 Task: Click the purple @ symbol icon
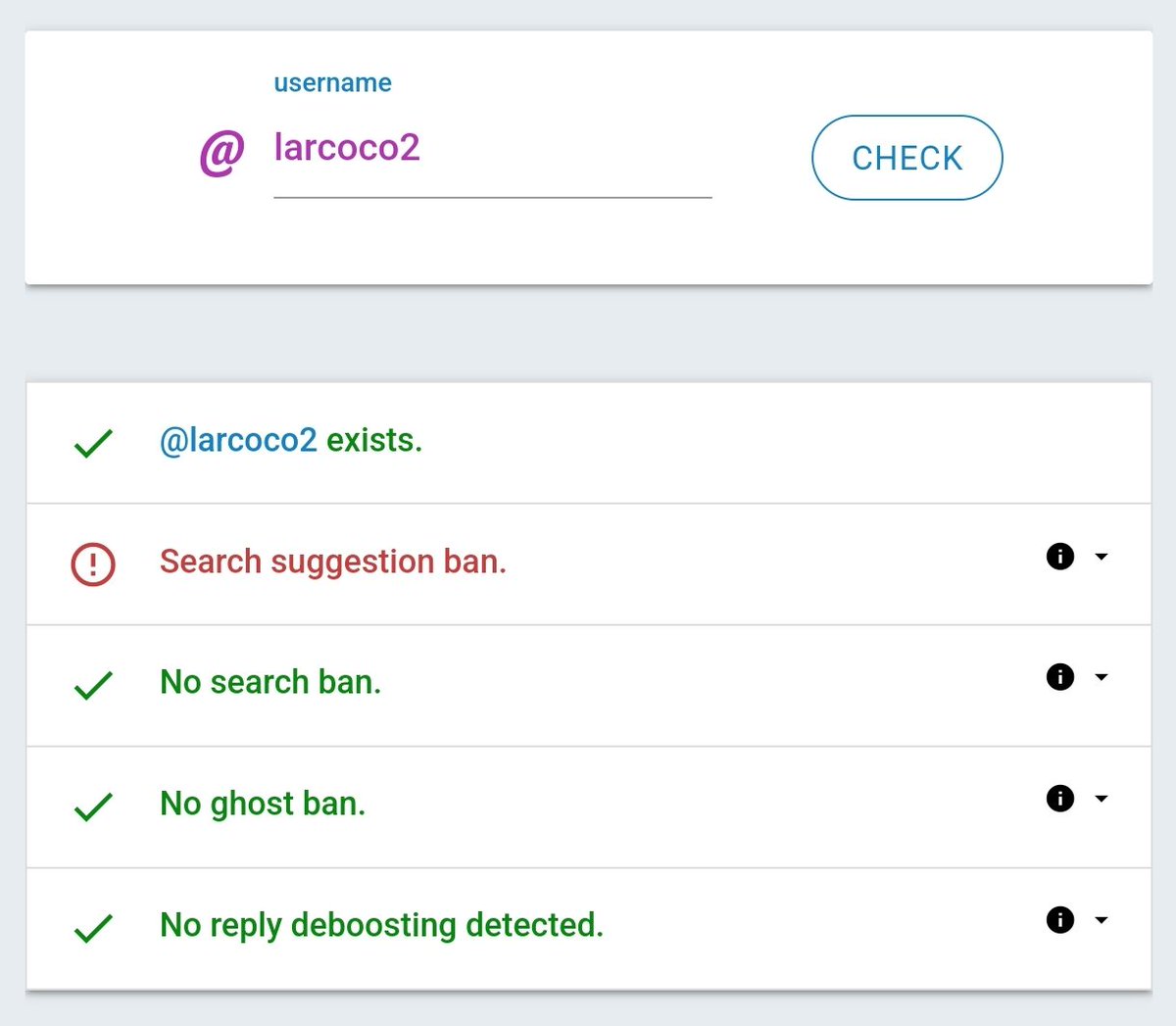tap(221, 153)
